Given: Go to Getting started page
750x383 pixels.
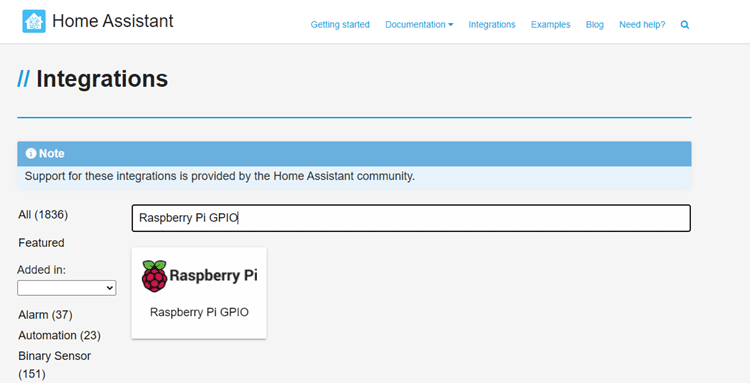Looking at the screenshot, I should [340, 25].
